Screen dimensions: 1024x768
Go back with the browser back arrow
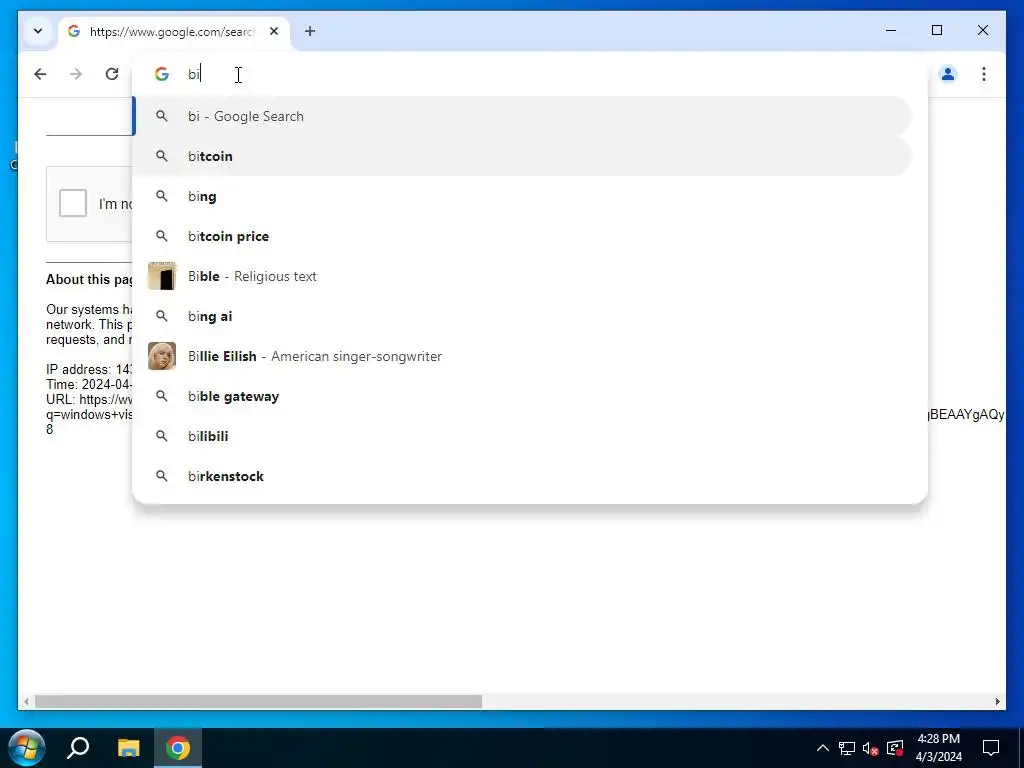click(x=40, y=74)
